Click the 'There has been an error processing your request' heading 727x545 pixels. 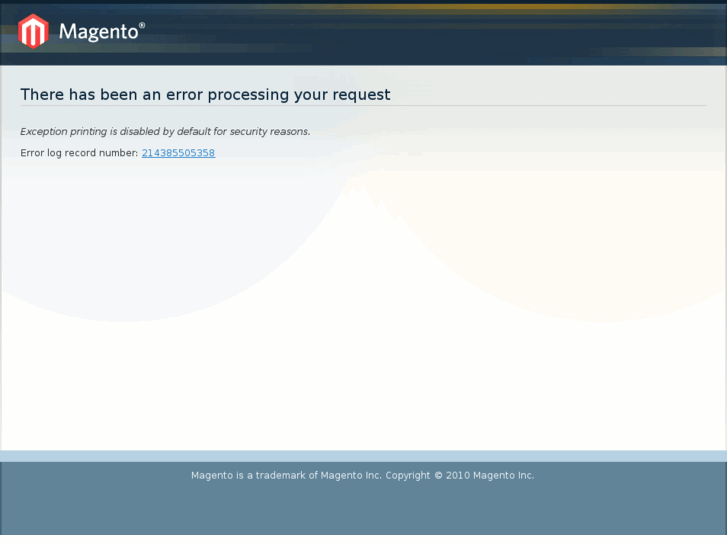point(205,95)
